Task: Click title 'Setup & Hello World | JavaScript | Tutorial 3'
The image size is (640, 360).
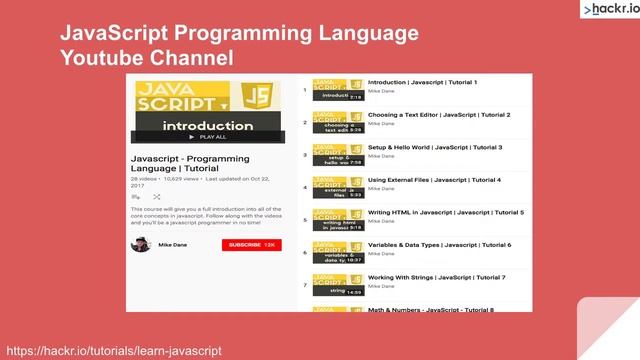Action: 435,147
